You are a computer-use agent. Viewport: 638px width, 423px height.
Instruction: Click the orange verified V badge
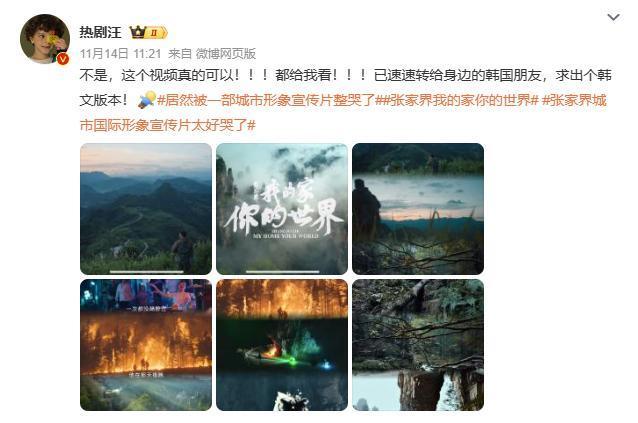pyautogui.click(x=63, y=59)
